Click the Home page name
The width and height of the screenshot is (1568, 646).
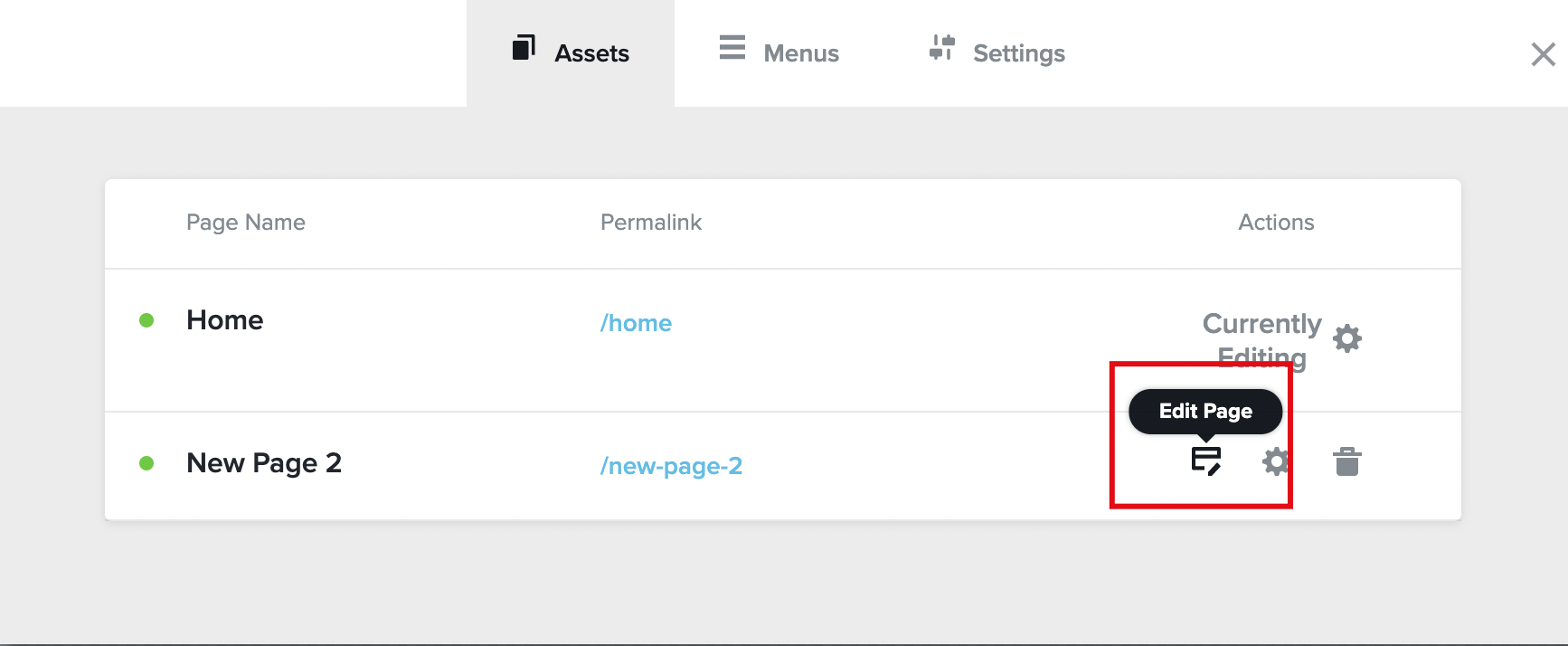224,320
